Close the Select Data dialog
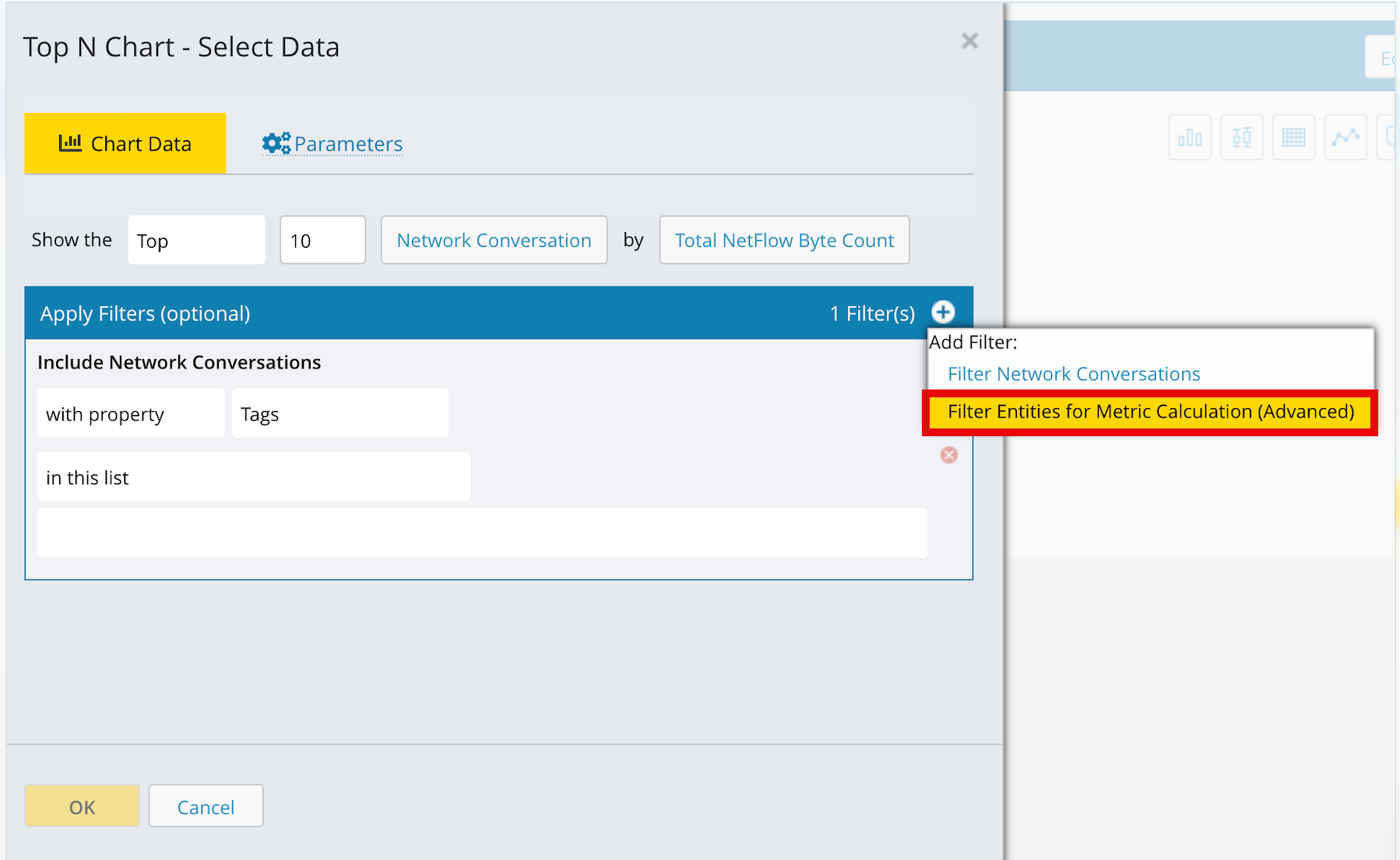The image size is (1400, 860). point(969,41)
